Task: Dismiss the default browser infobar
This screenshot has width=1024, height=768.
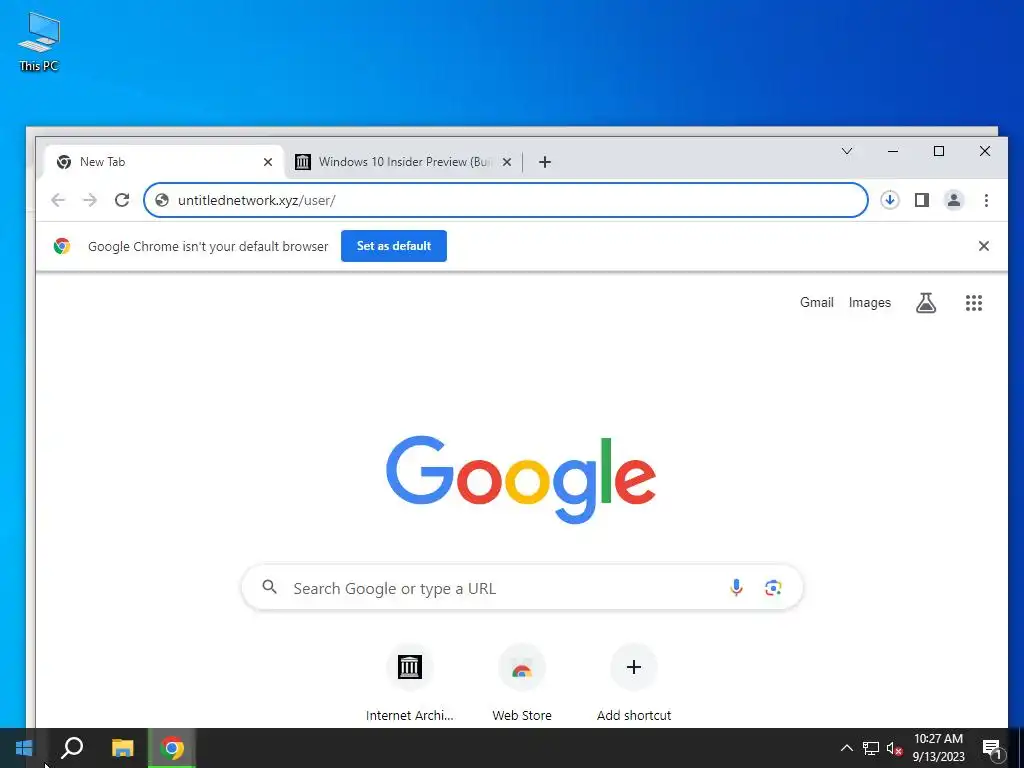Action: click(984, 246)
